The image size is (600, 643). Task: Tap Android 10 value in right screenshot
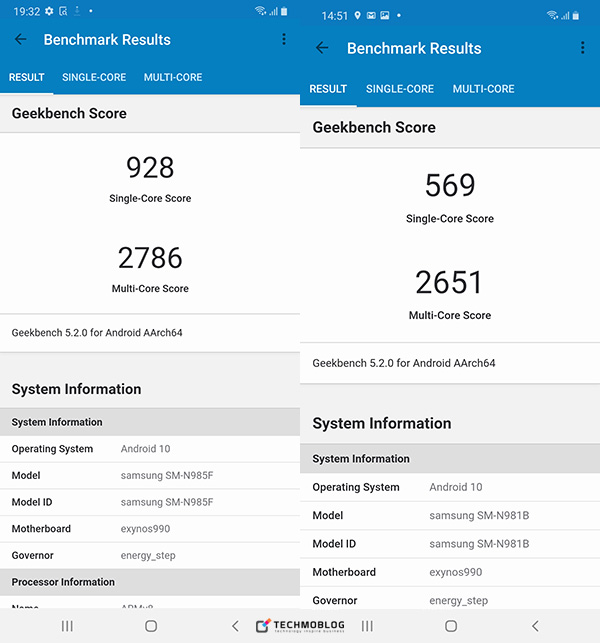(456, 487)
